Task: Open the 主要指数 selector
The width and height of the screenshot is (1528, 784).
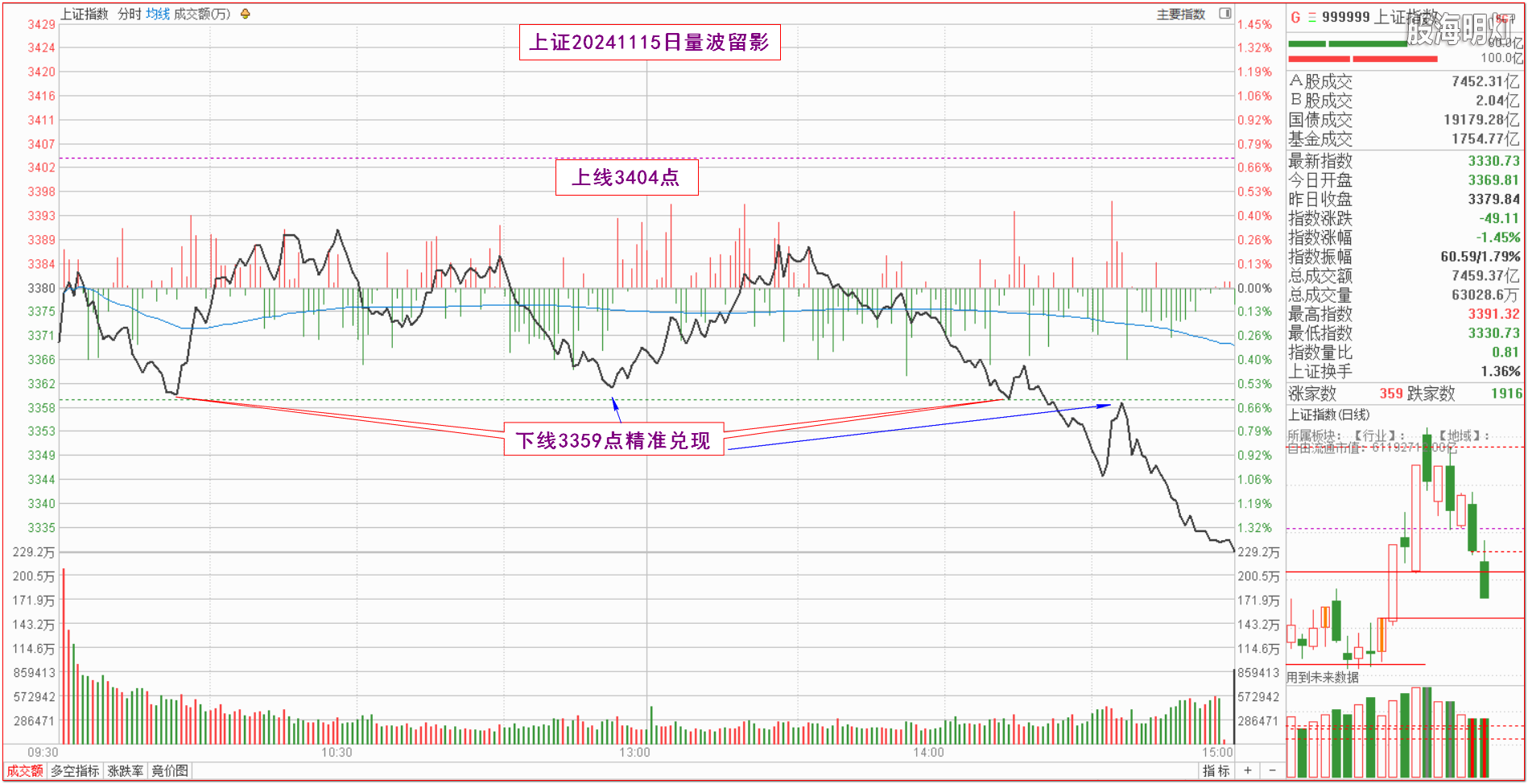Action: pos(1181,14)
